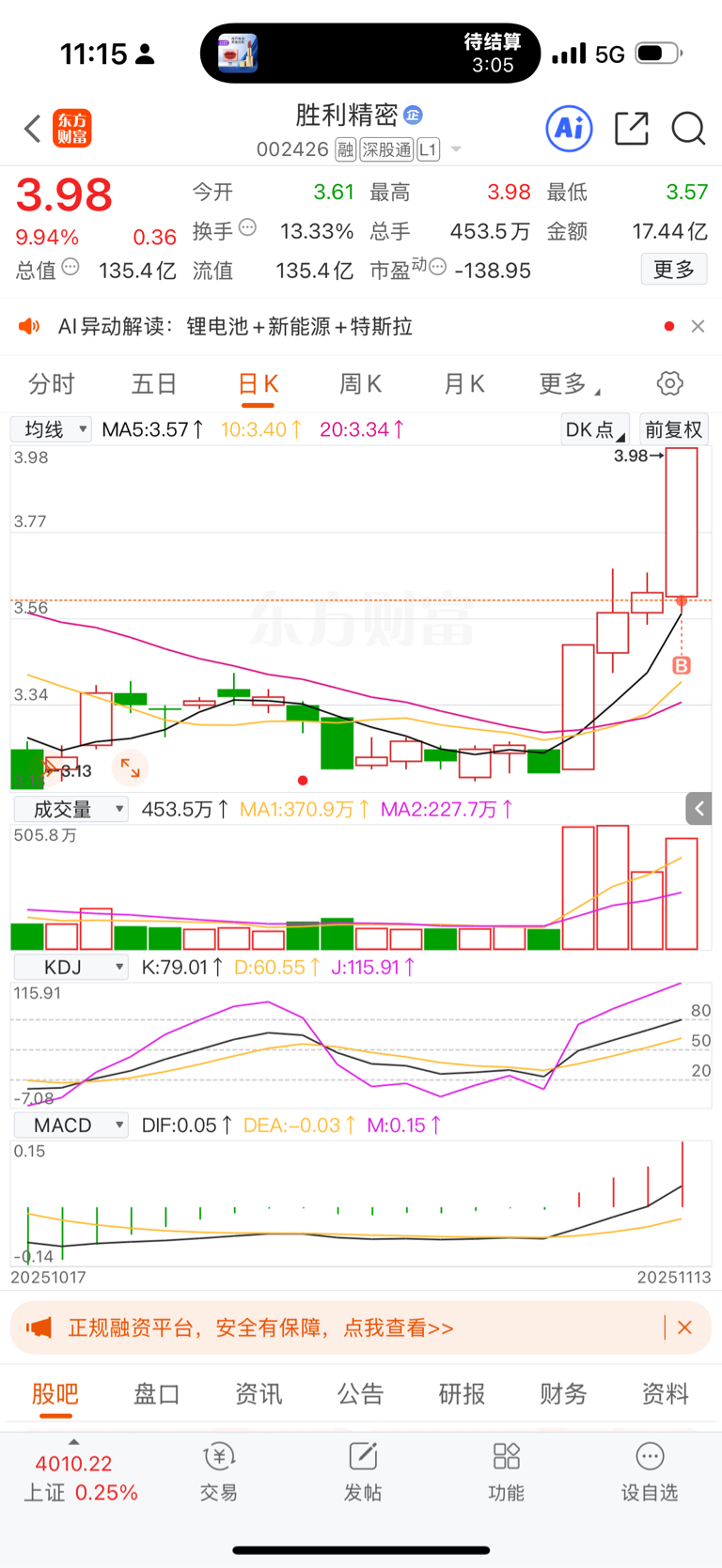
Task: Select the 日K tab
Action: click(258, 384)
